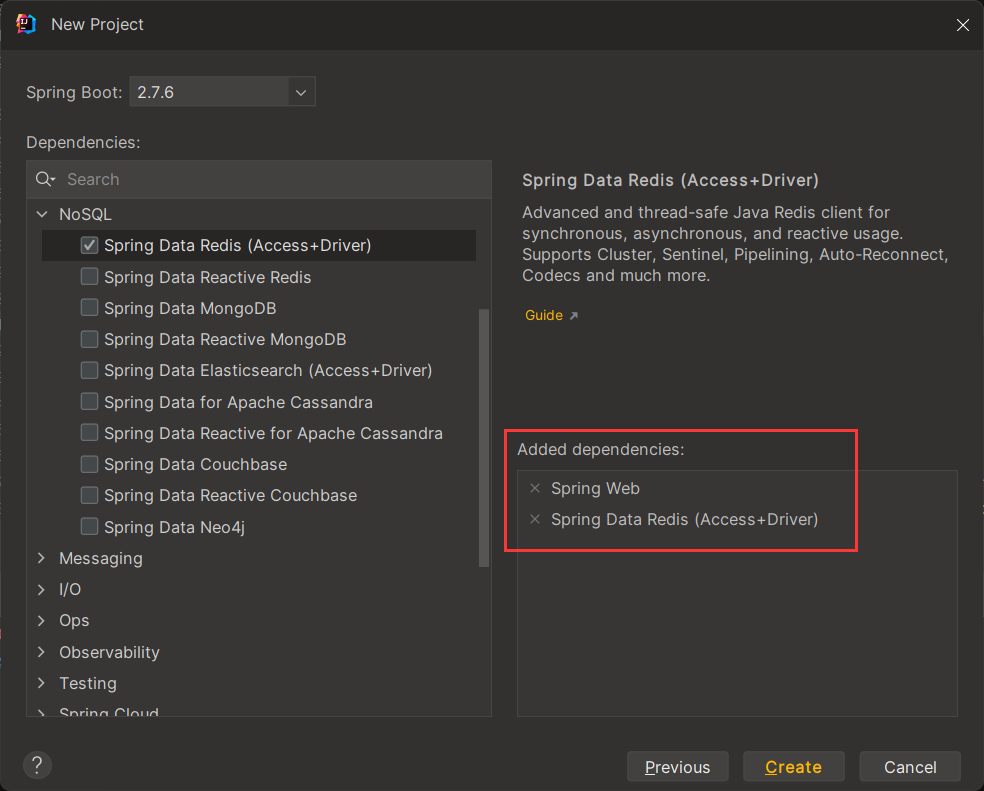
Task: Tick Spring Data Reactive Couchbase
Action: 89,495
